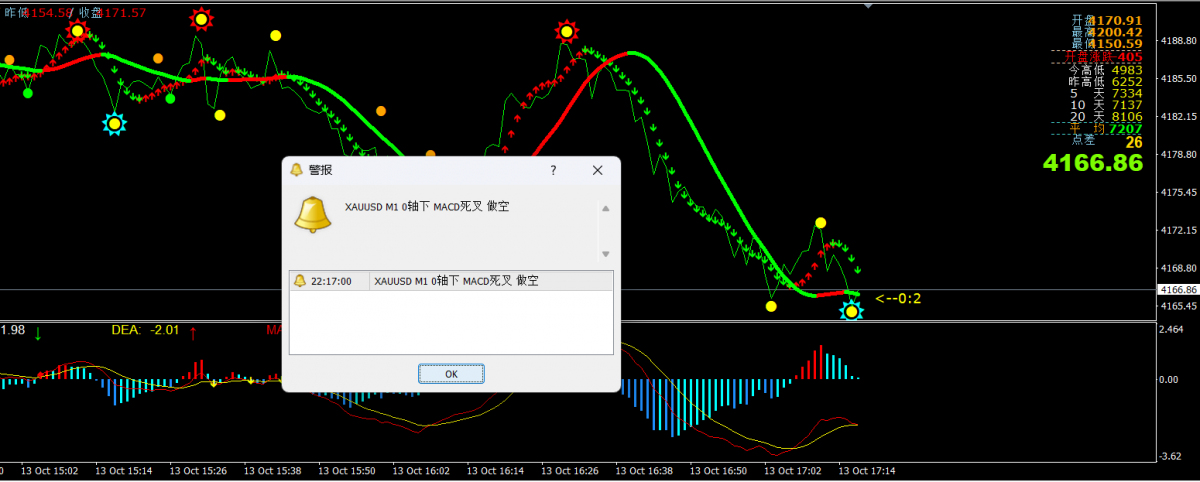Click the cyan sun signal beside <--0:2 label
Image resolution: width=1200 pixels, height=482 pixels.
[851, 311]
